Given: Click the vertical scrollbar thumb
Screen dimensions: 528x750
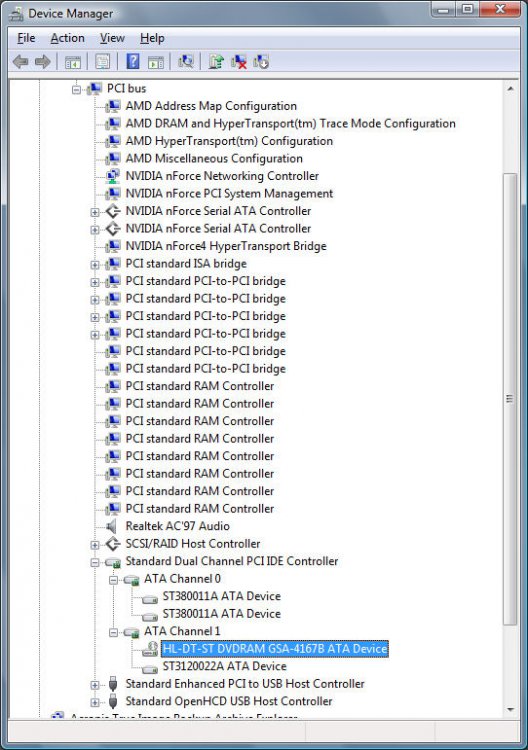Looking at the screenshot, I should 510,399.
